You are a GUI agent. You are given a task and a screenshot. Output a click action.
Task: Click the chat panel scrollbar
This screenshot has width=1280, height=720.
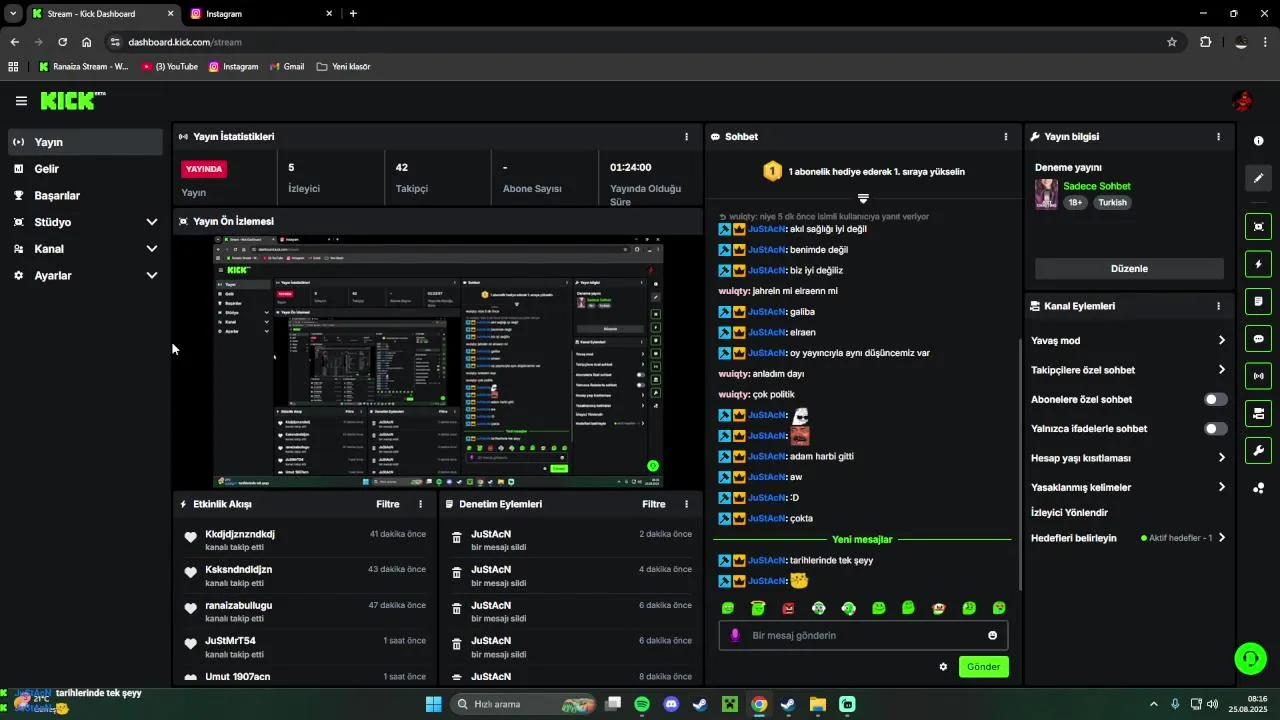tap(1020, 463)
